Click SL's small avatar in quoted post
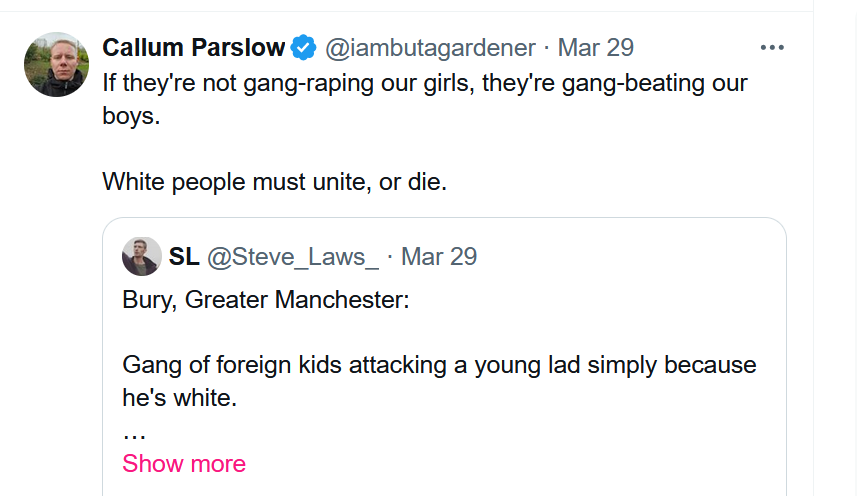Viewport: 857px width, 496px height. (x=141, y=257)
